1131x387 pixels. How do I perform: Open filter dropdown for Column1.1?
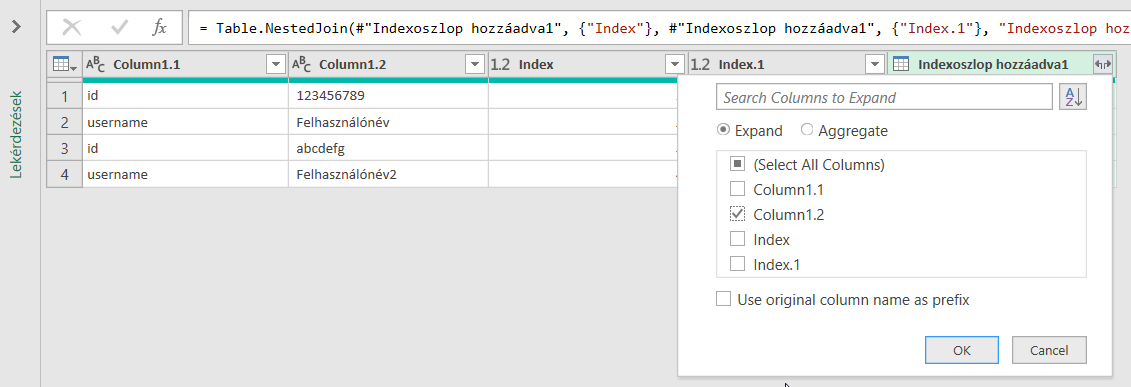[x=276, y=64]
